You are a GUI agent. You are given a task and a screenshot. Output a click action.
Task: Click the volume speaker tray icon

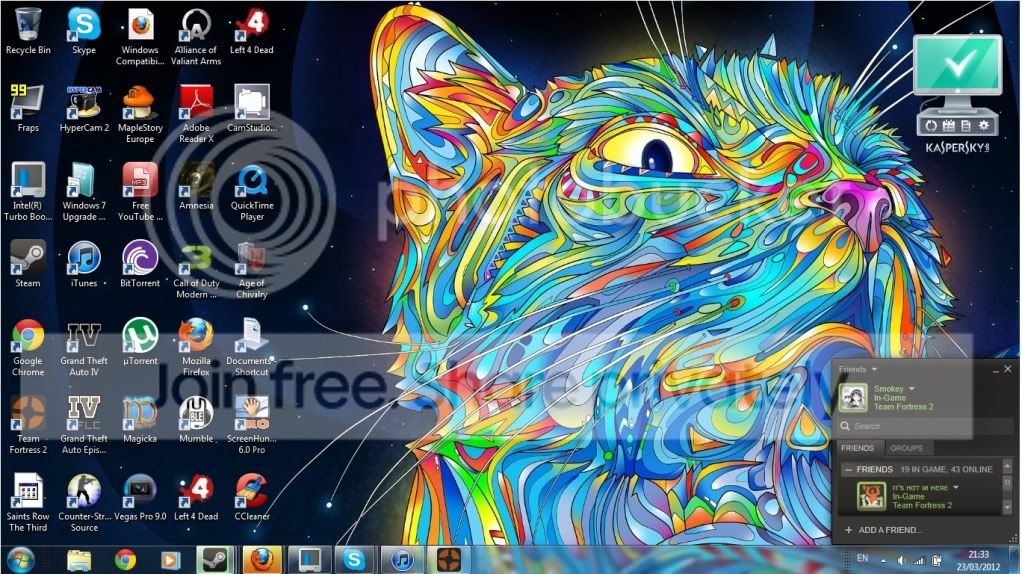[901, 560]
